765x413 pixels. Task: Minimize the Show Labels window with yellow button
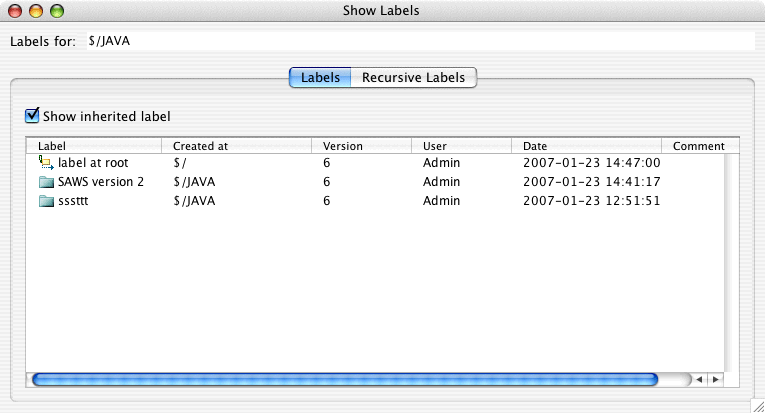(36, 11)
